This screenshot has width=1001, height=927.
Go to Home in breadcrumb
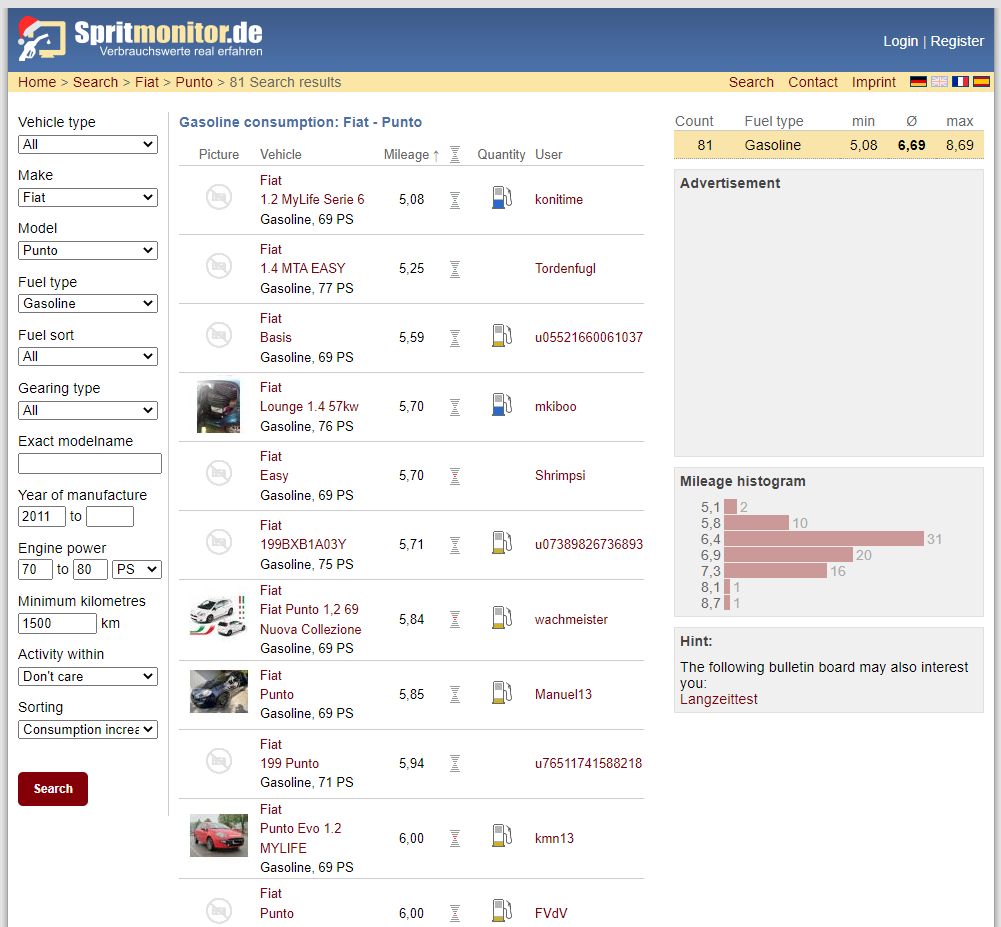pyautogui.click(x=37, y=82)
